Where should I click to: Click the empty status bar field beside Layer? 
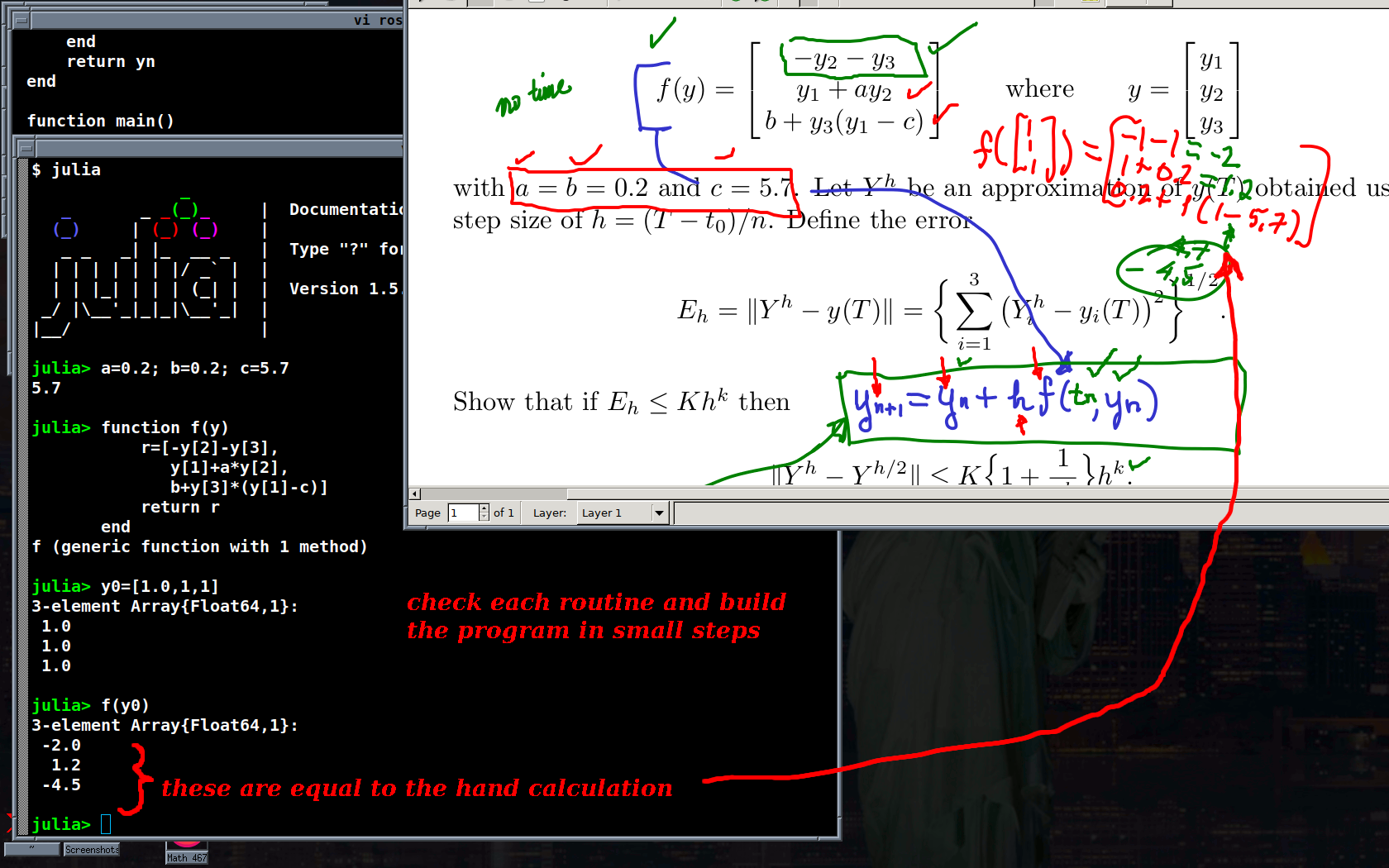point(1025,513)
